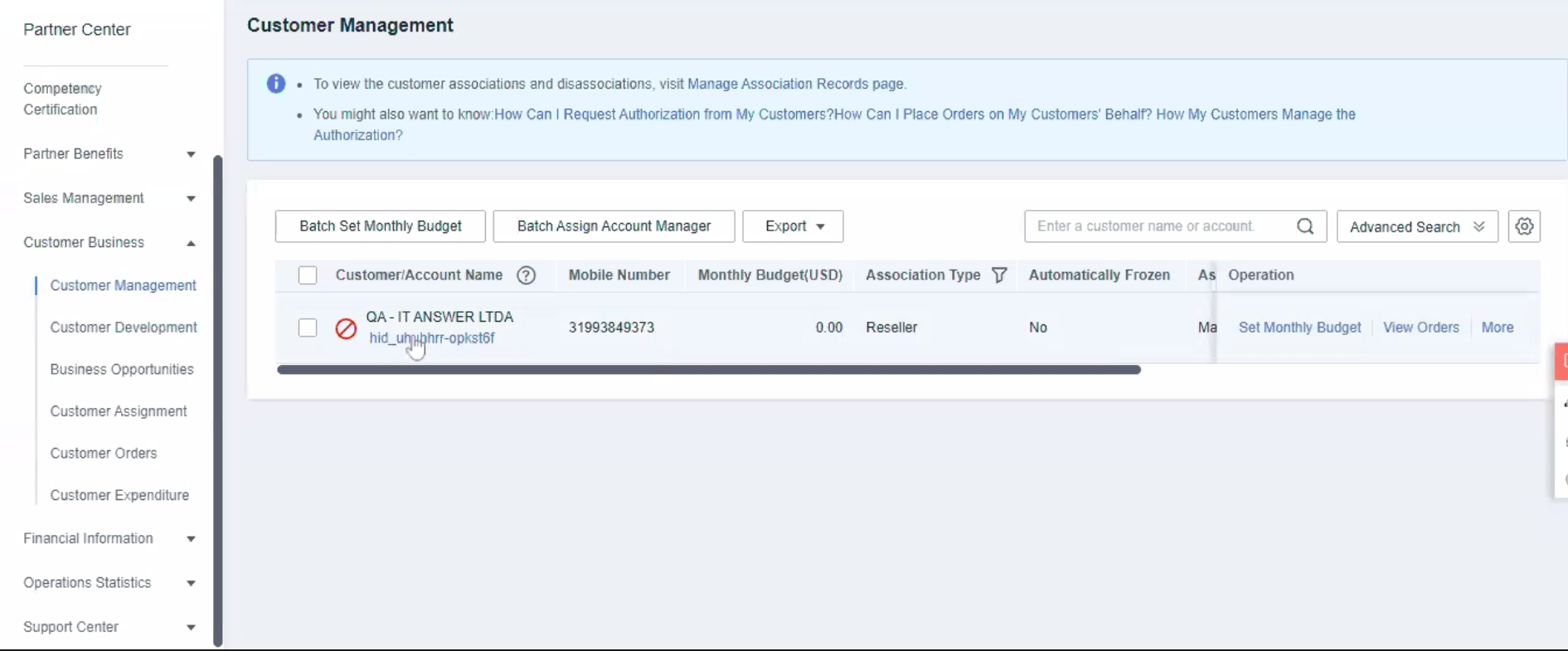
Task: Click the blue info icon in banner
Action: (276, 84)
